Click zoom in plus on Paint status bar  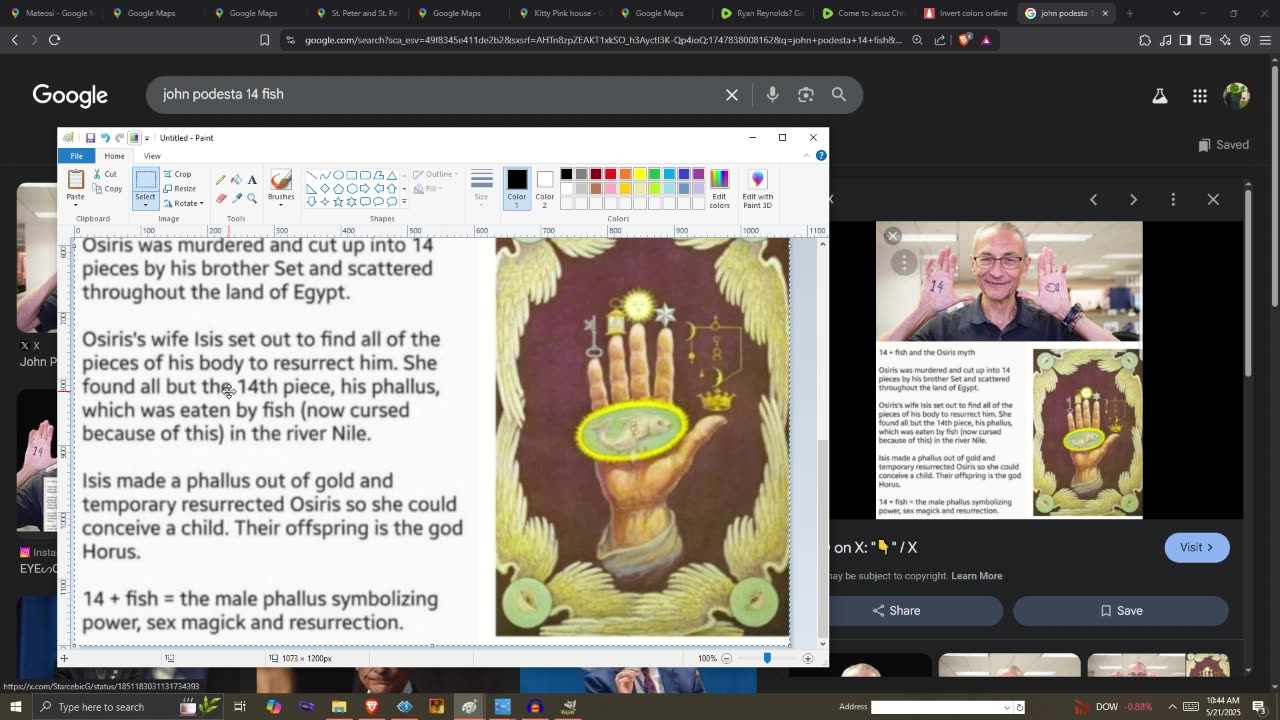pos(808,658)
